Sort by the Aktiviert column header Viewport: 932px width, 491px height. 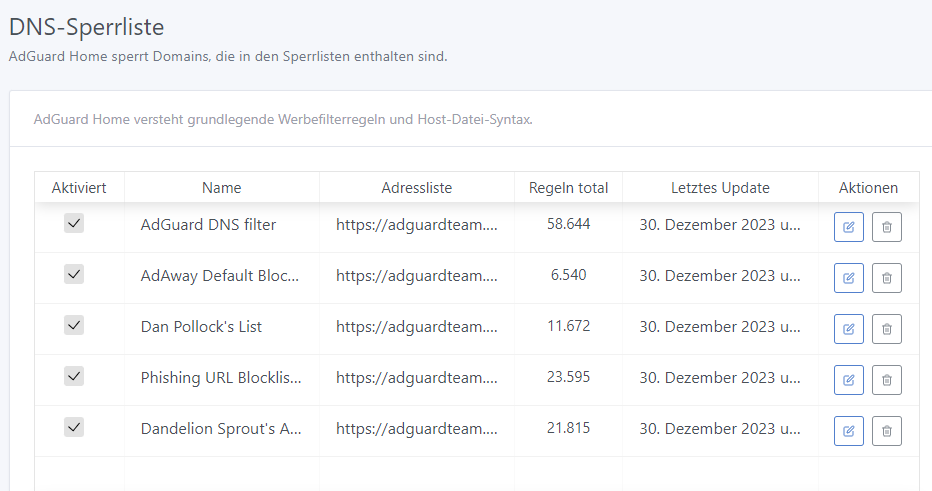[x=79, y=188]
